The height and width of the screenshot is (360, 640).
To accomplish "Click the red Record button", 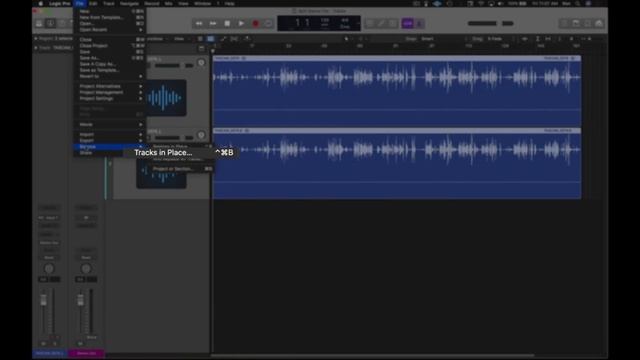I will (x=256, y=24).
